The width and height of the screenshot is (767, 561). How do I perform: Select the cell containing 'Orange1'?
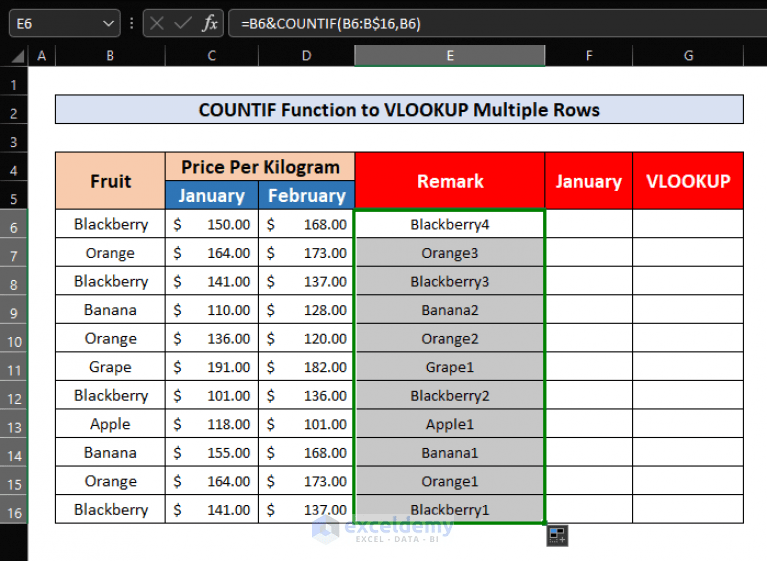(x=450, y=481)
